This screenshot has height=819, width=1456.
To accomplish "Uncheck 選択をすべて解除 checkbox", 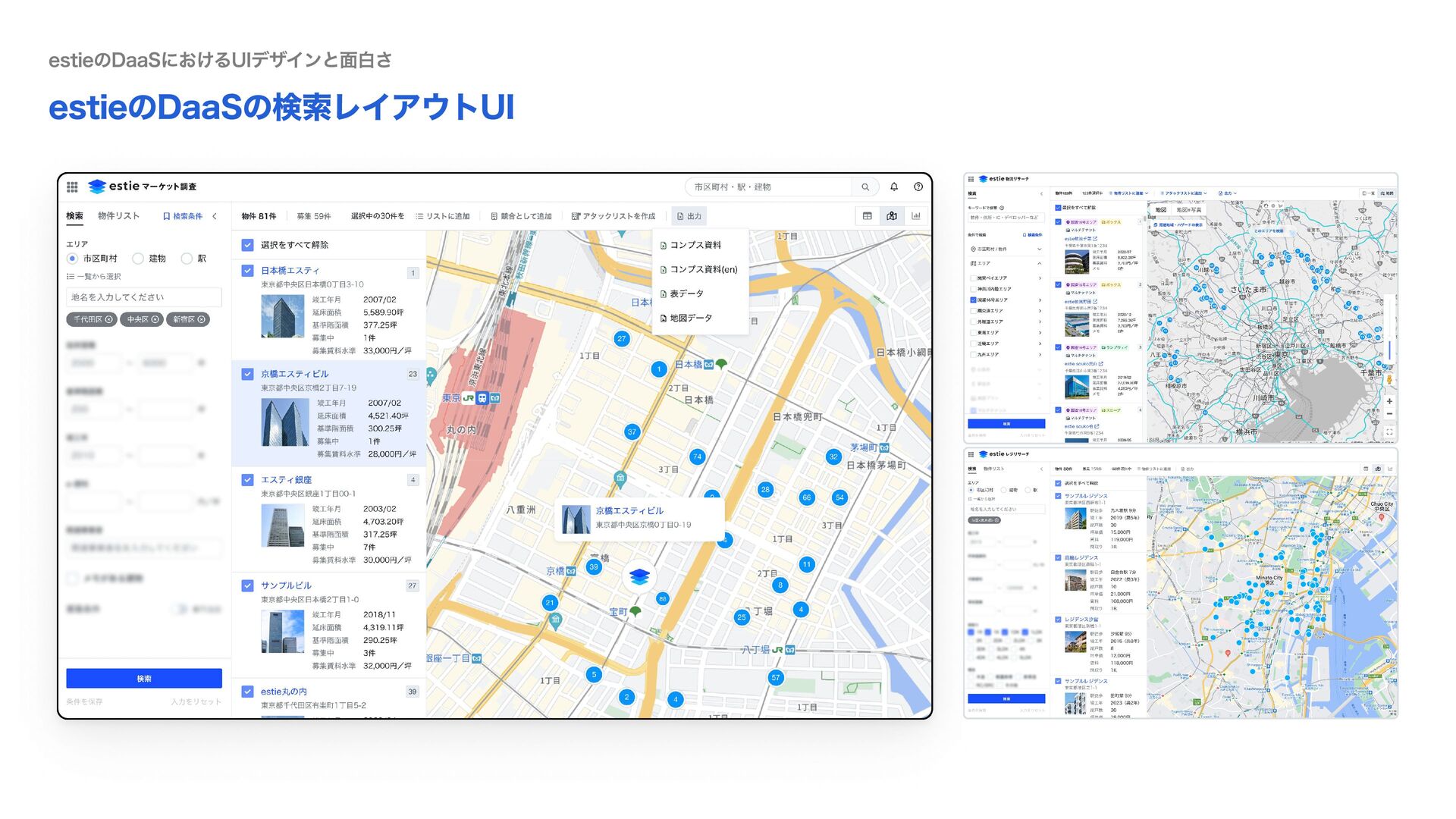I will pyautogui.click(x=247, y=245).
